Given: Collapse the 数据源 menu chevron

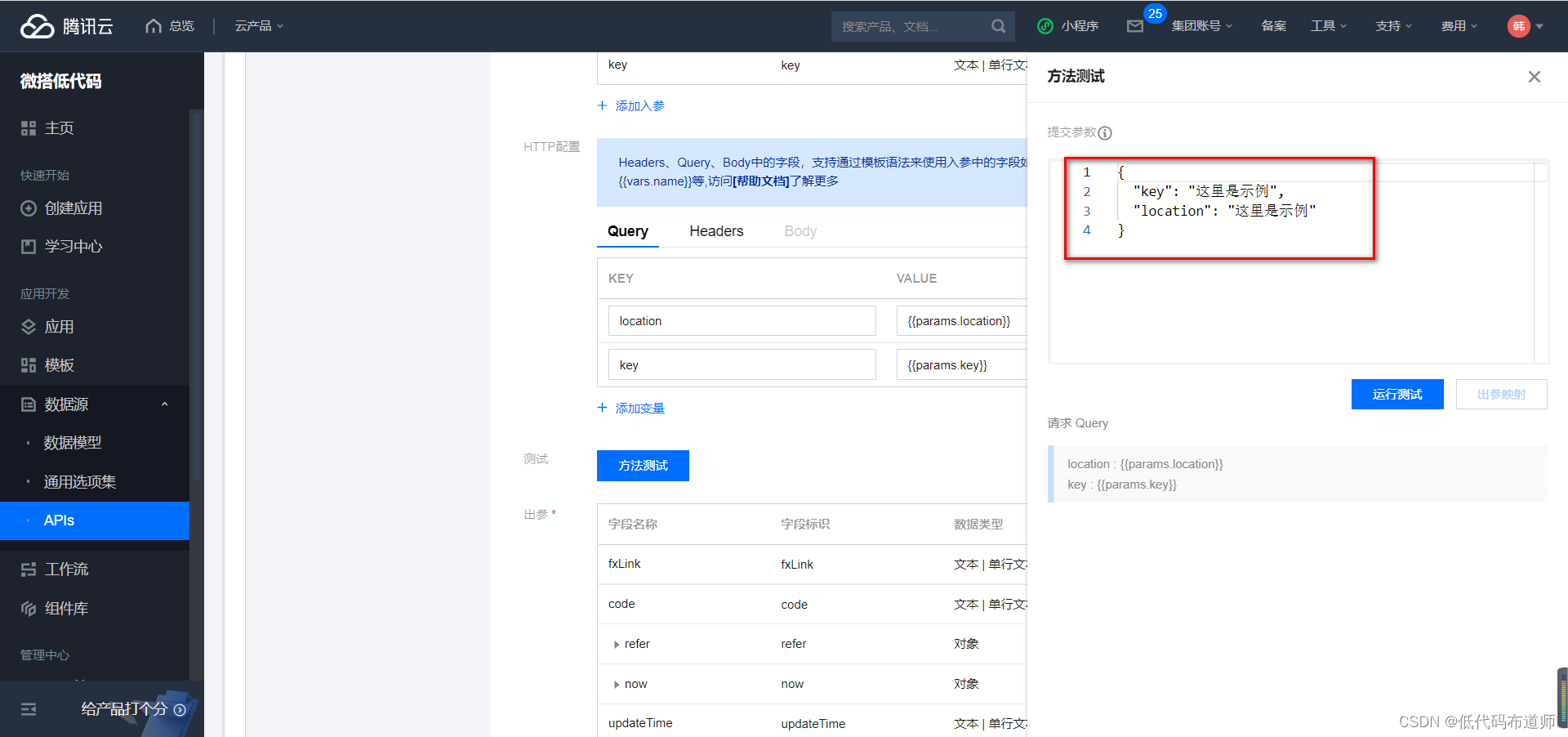Looking at the screenshot, I should coord(165,404).
